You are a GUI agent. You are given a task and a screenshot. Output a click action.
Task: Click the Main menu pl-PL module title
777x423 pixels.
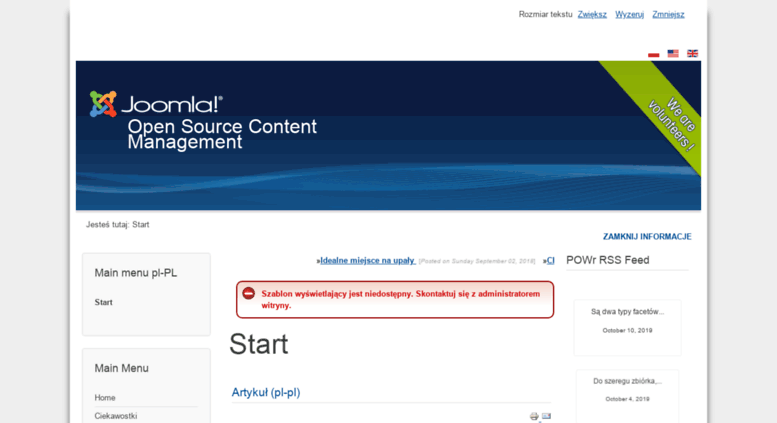click(136, 273)
